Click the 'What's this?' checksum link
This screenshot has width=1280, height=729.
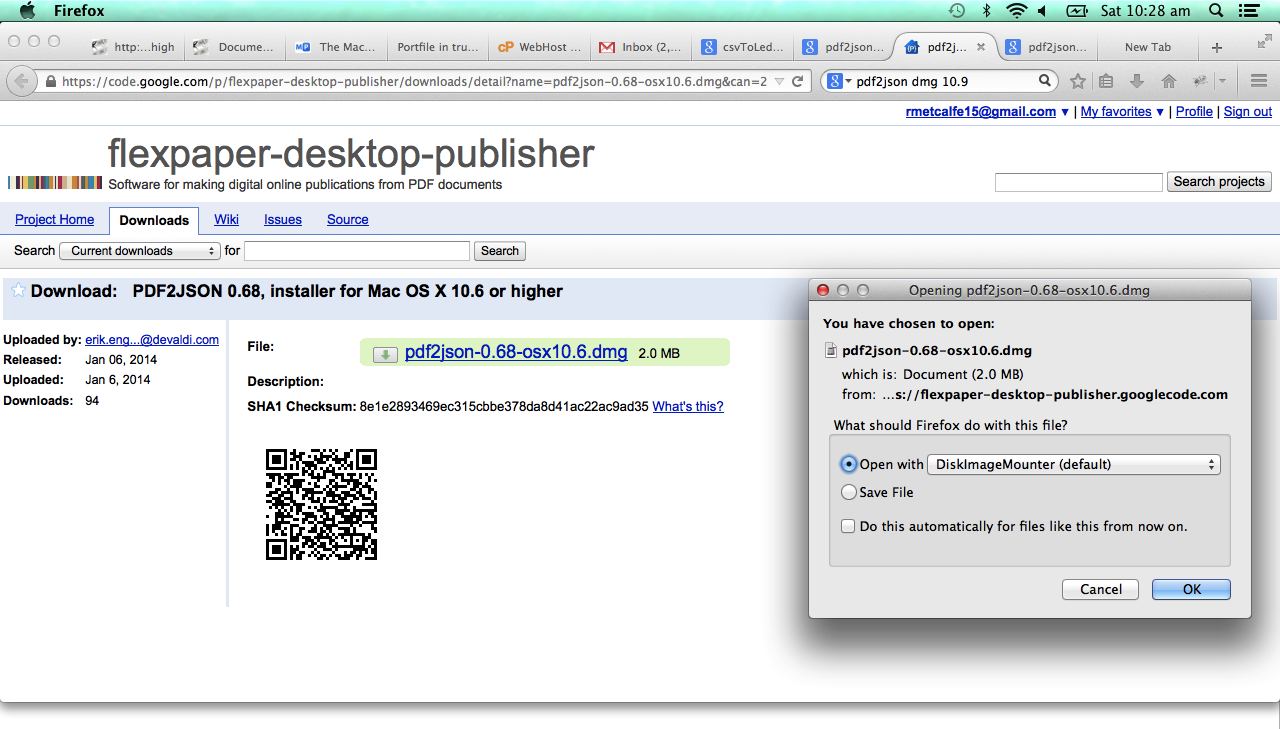[688, 406]
